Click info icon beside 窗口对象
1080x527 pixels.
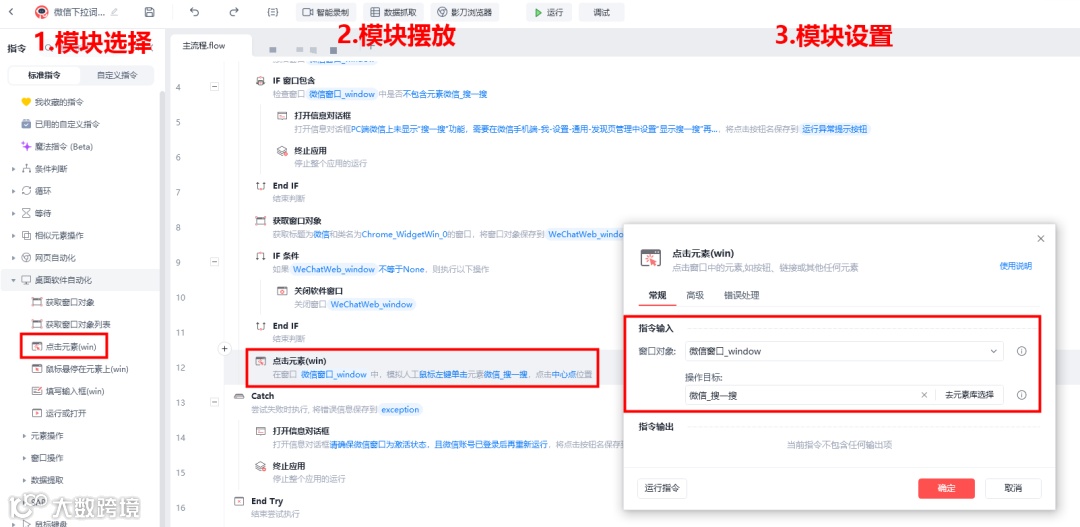pos(1021,351)
